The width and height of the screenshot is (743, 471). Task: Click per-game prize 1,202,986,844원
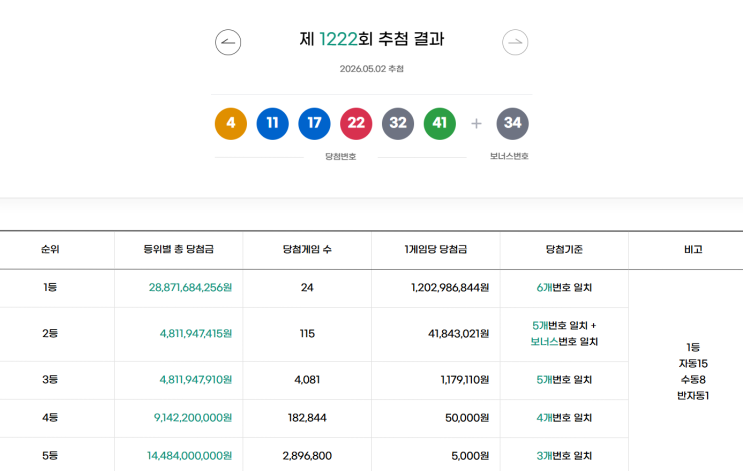450,288
